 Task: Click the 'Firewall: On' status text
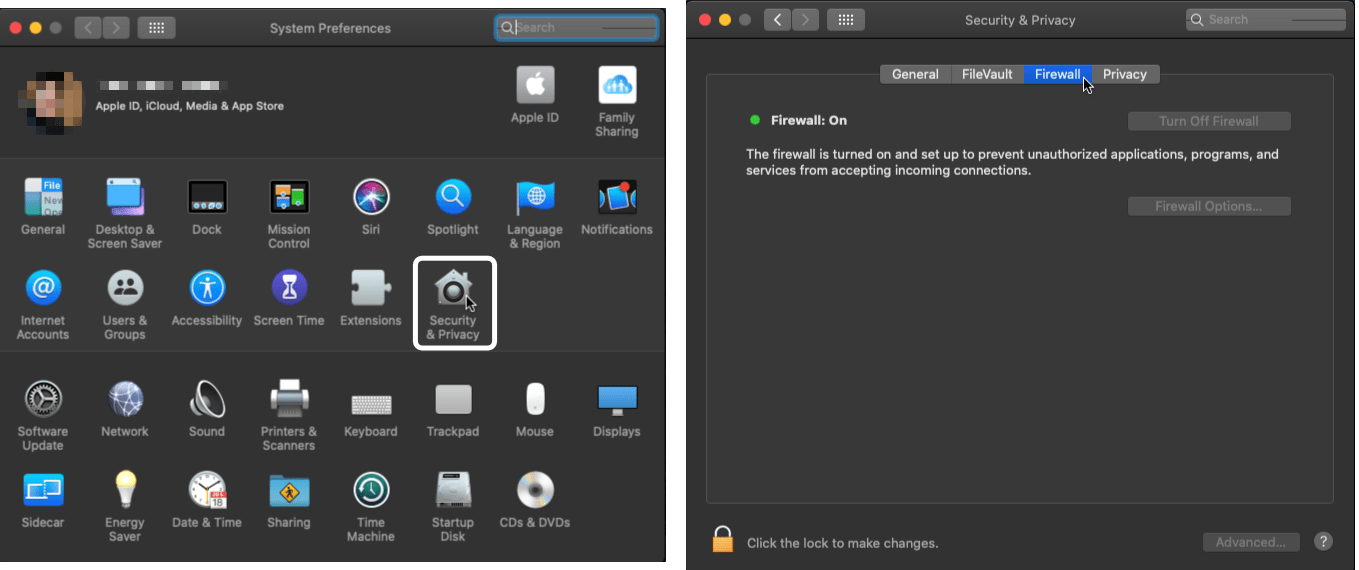809,120
